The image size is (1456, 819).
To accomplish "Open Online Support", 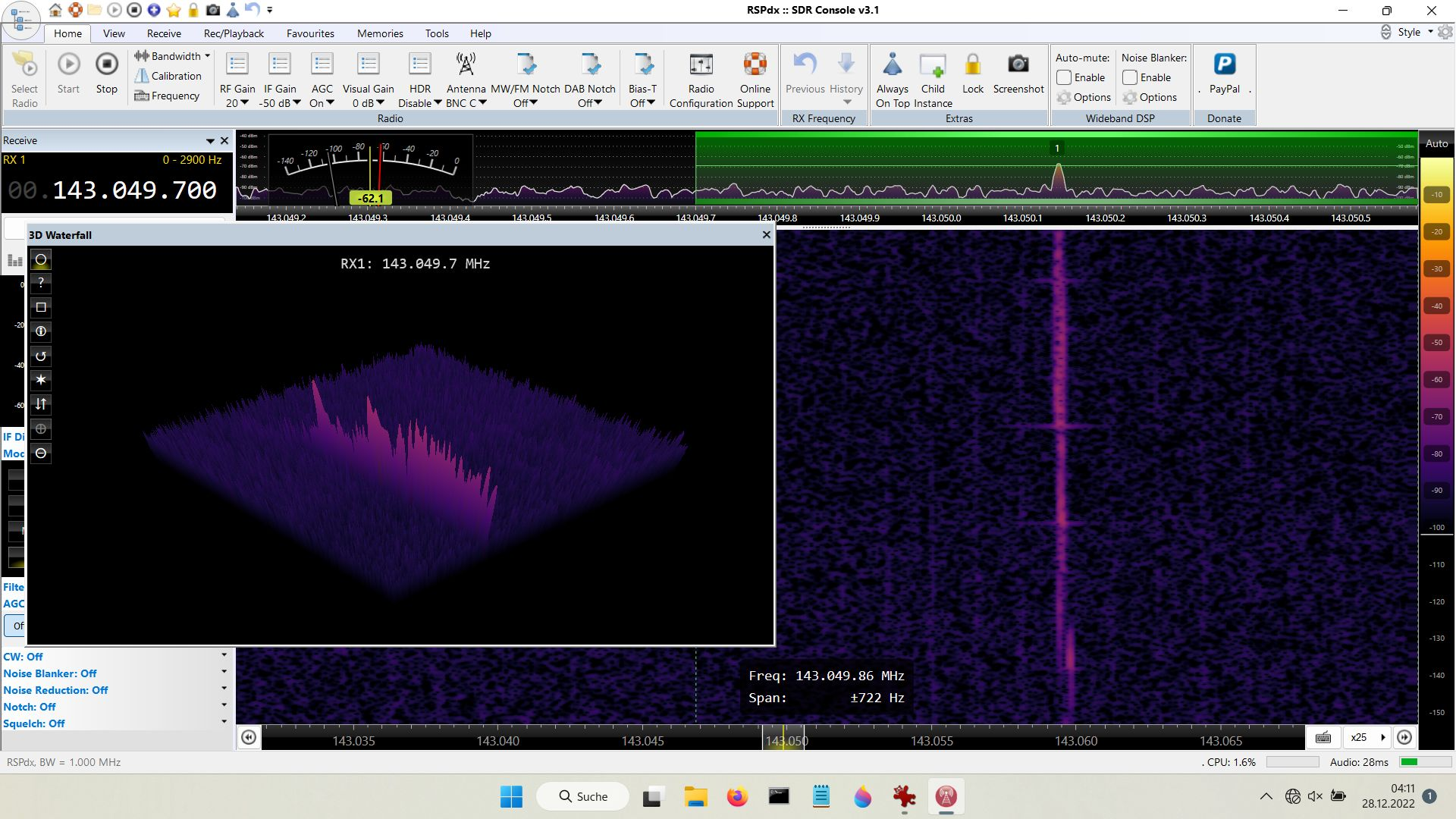I will point(755,80).
